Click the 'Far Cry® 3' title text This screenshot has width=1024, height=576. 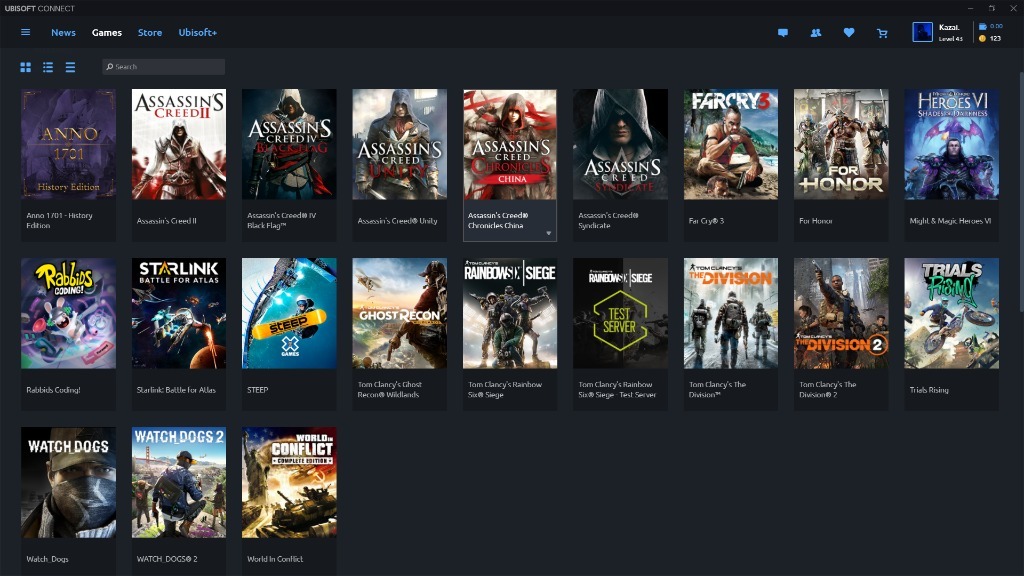[x=707, y=221]
